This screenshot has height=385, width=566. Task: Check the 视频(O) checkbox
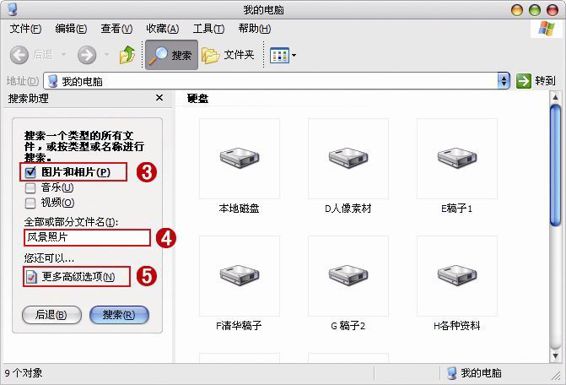tap(30, 203)
